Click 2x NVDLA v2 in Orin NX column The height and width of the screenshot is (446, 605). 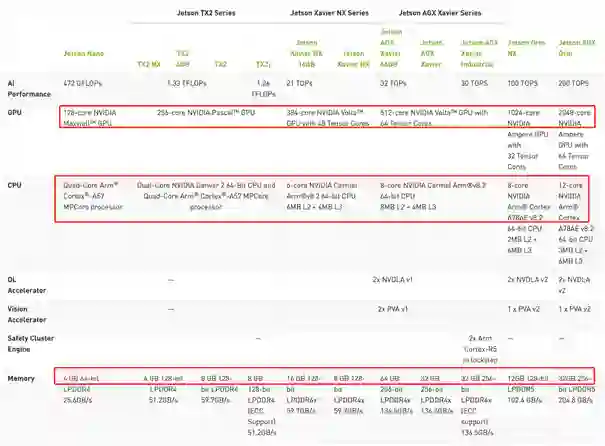528,279
